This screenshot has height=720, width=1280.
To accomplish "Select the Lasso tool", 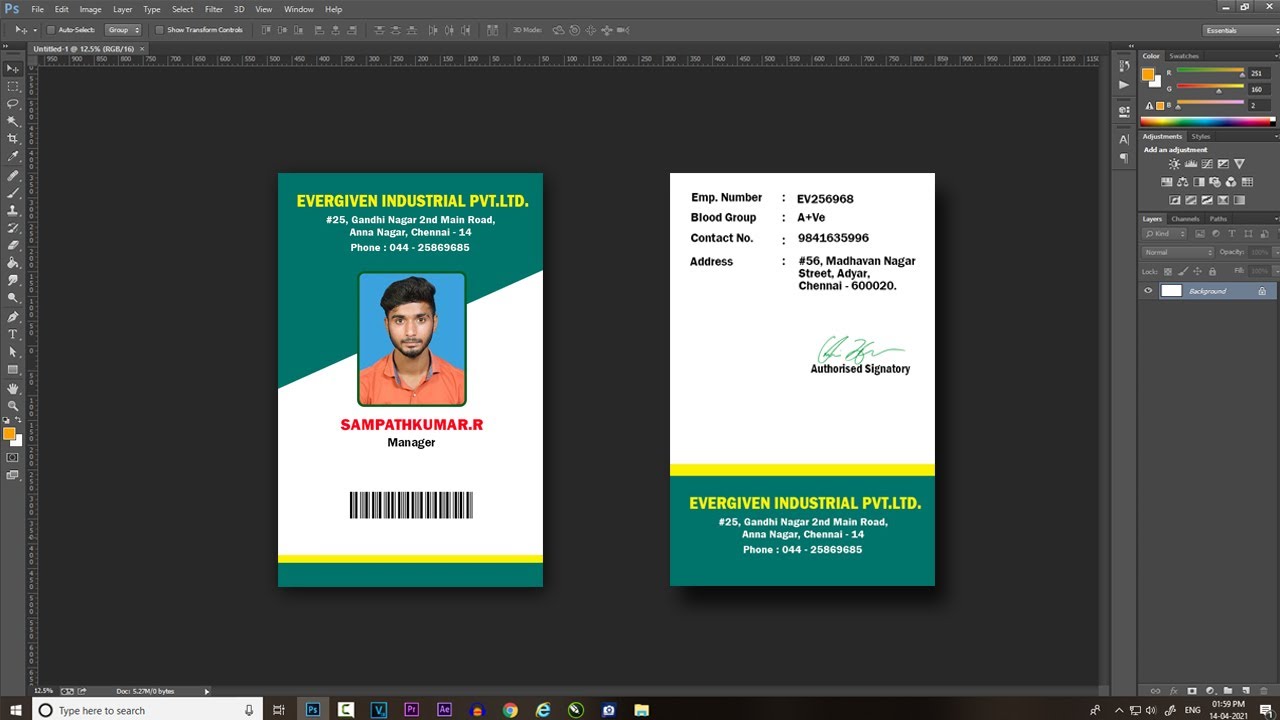I will point(13,103).
